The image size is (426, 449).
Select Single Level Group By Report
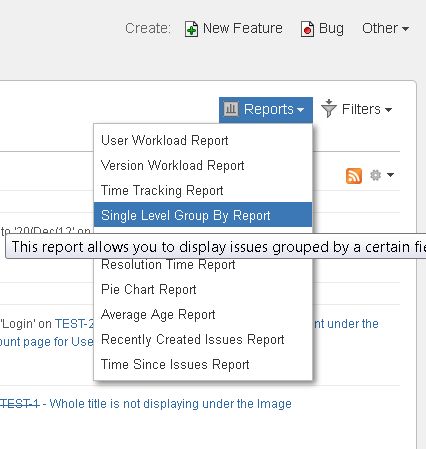[x=203, y=215]
